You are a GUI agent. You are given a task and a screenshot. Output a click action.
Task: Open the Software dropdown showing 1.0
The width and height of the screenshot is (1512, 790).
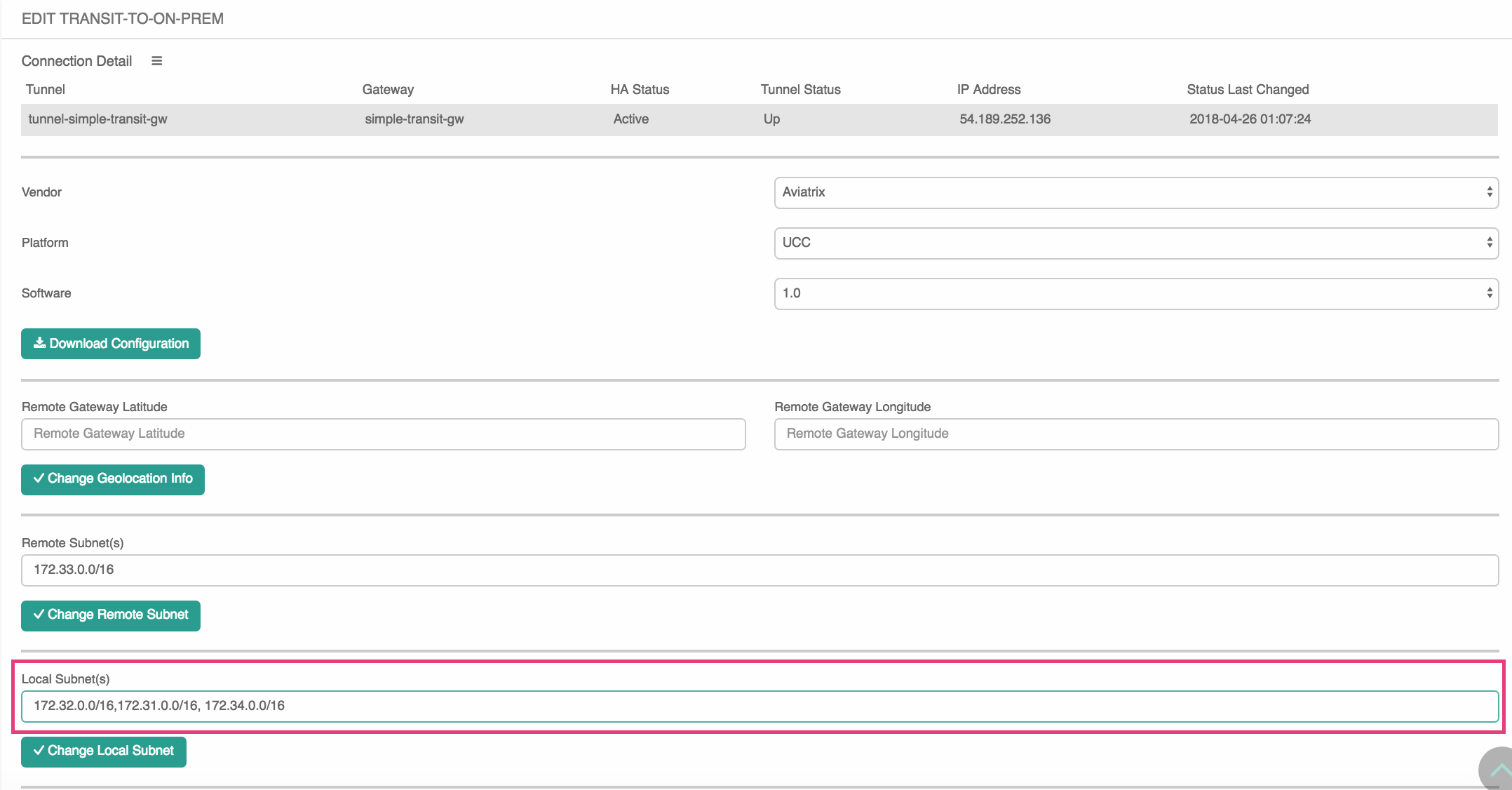(1136, 293)
